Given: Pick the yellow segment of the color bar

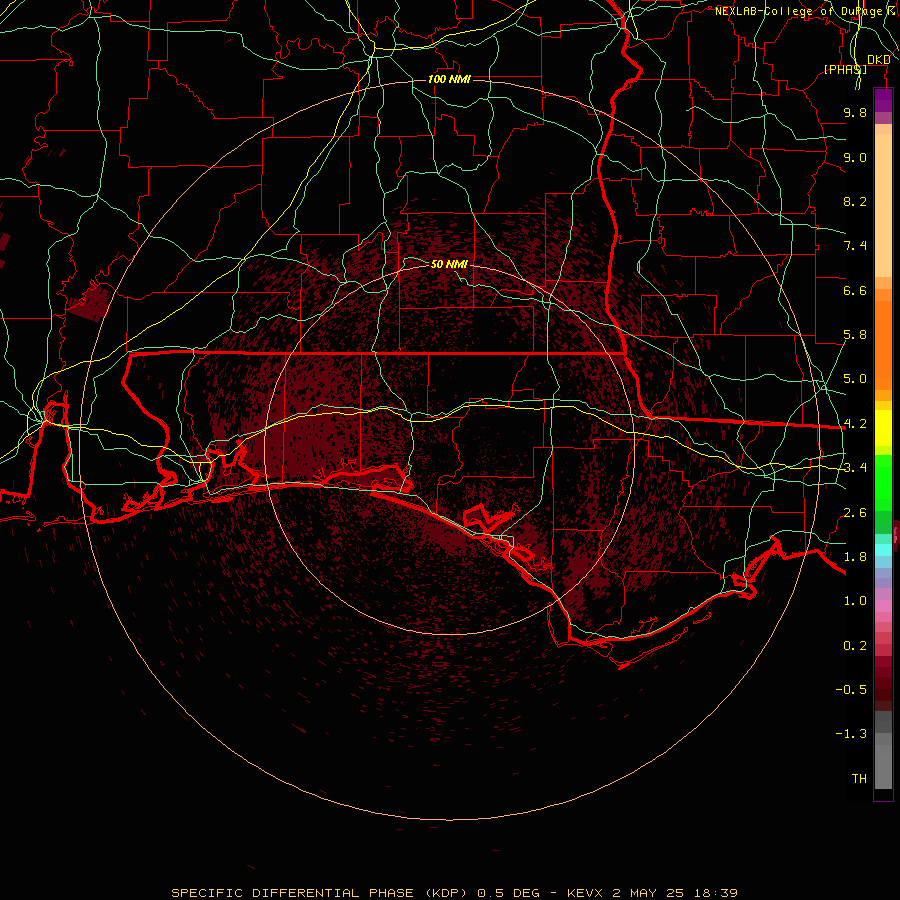Looking at the screenshot, I should click(x=883, y=428).
